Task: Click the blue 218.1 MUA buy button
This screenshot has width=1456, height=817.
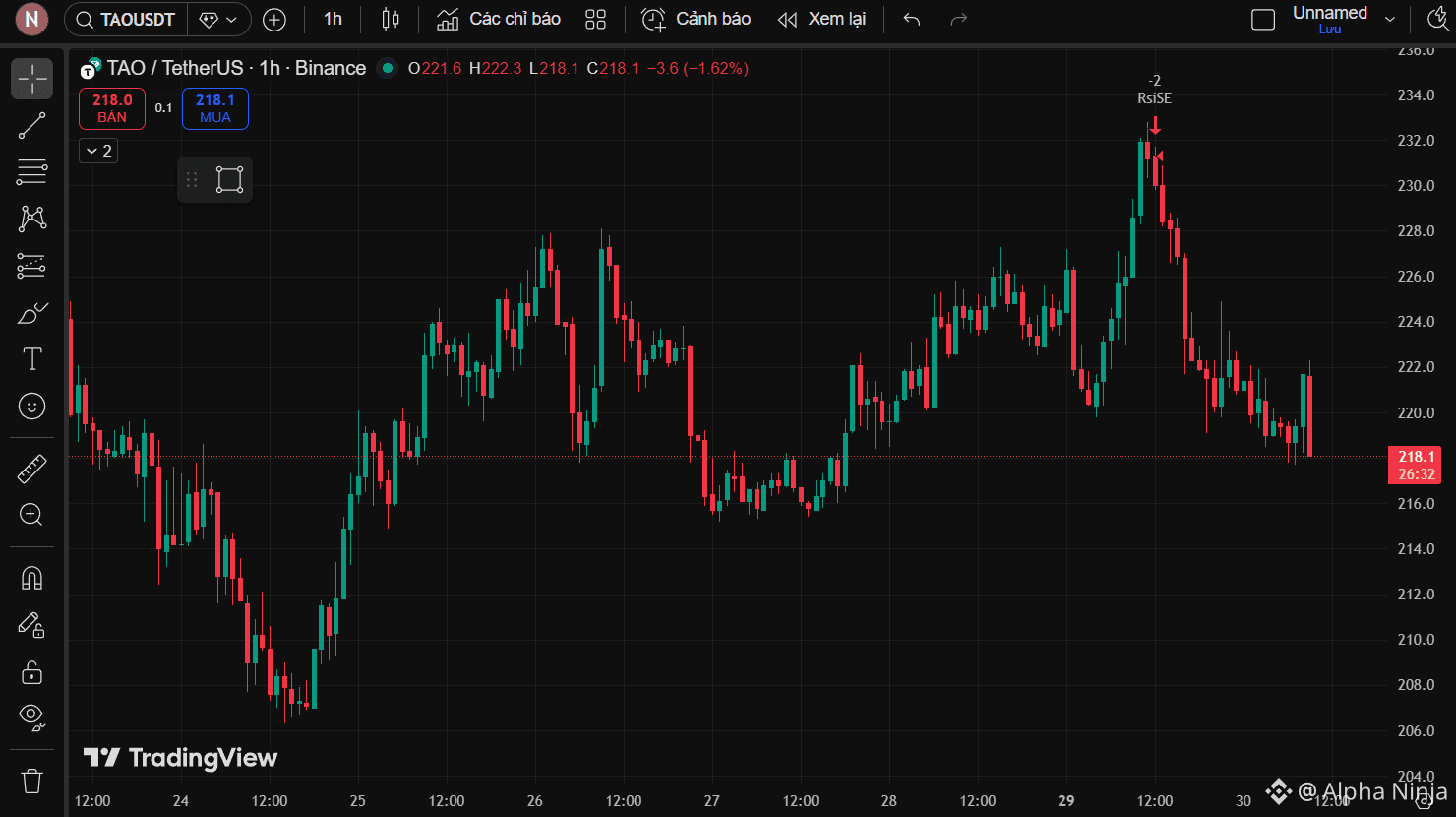Action: pyautogui.click(x=214, y=108)
